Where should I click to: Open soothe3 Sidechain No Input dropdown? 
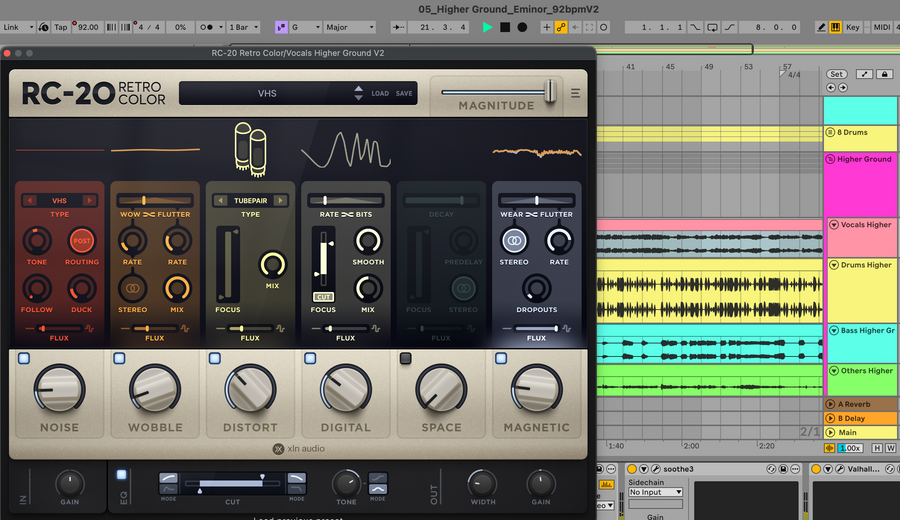[x=655, y=492]
